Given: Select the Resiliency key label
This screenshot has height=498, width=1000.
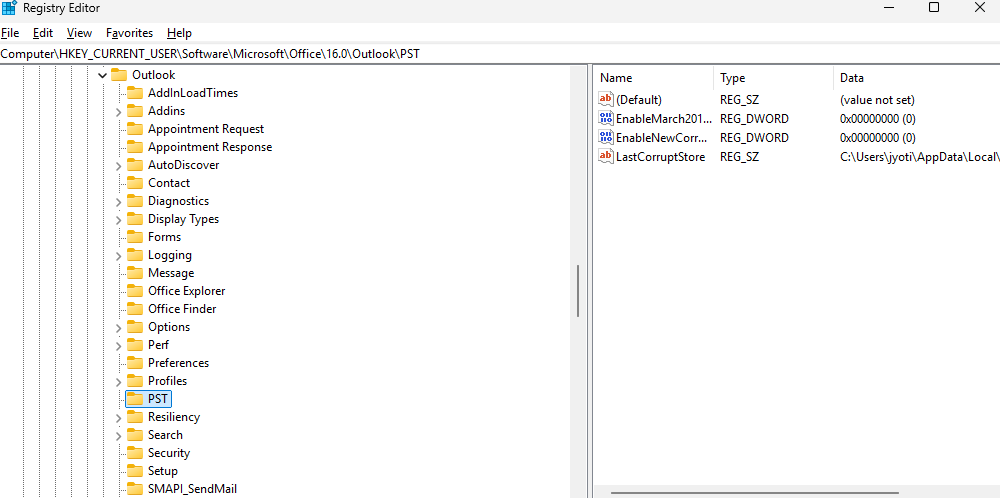Looking at the screenshot, I should (x=173, y=417).
